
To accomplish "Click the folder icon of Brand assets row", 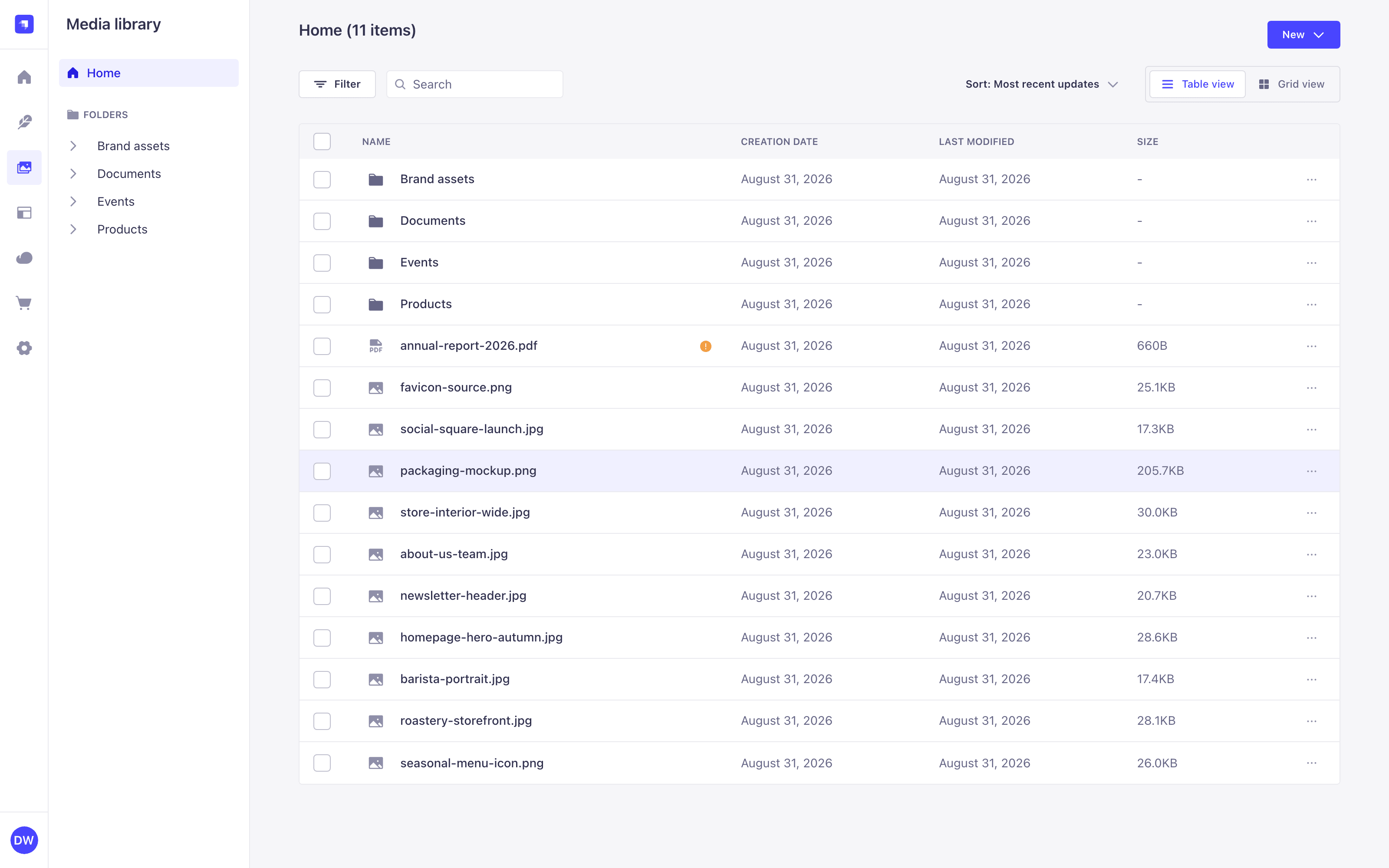I will (376, 180).
